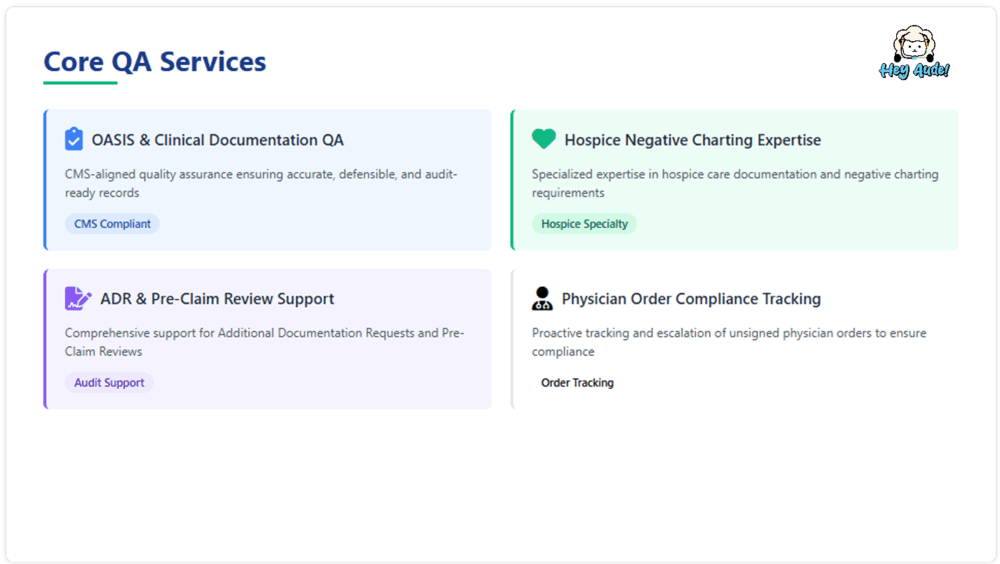Open ADR & Pre-Claim Review Support title
This screenshot has width=1000, height=564.
pos(217,299)
